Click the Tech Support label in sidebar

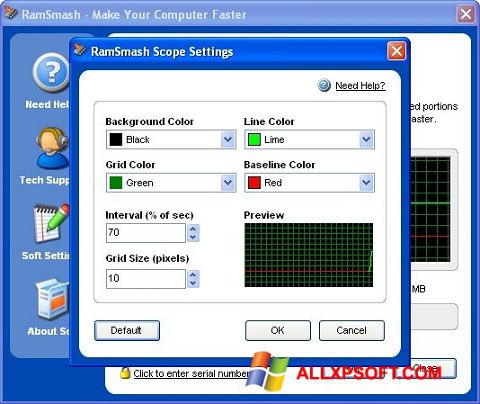tap(44, 180)
